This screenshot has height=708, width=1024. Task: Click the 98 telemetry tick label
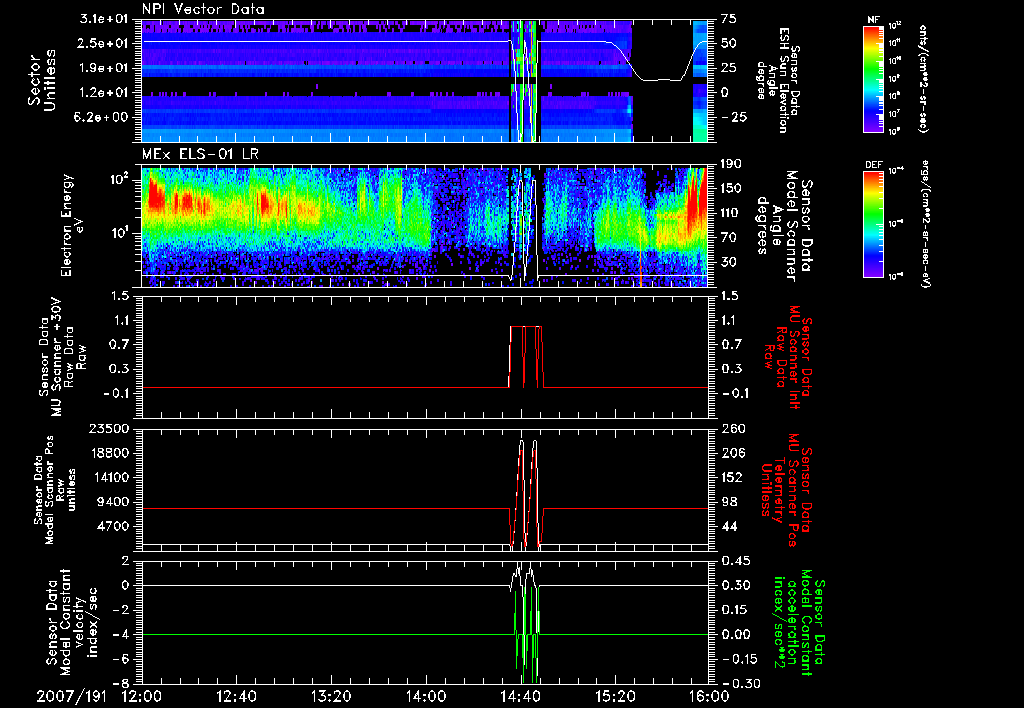pyautogui.click(x=729, y=502)
